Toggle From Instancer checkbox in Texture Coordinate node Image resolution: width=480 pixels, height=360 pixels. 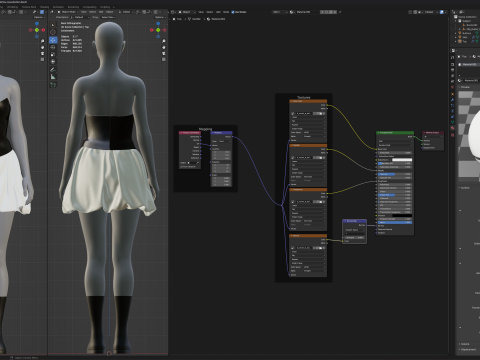[x=181, y=166]
